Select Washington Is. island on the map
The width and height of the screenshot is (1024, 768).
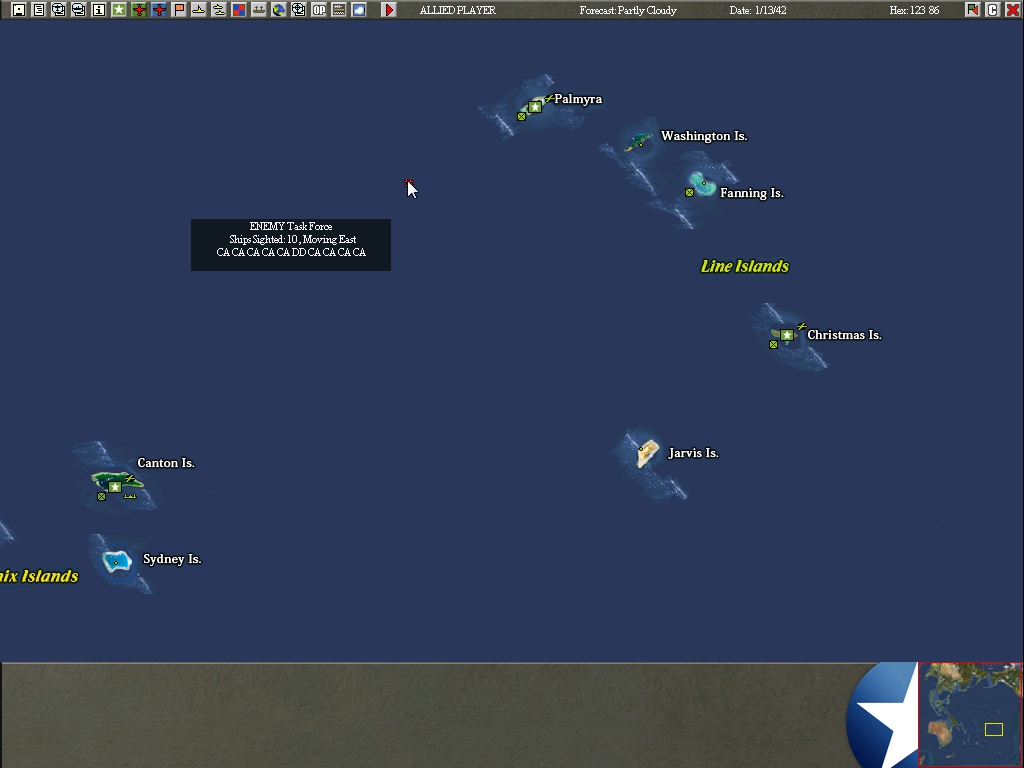click(639, 140)
